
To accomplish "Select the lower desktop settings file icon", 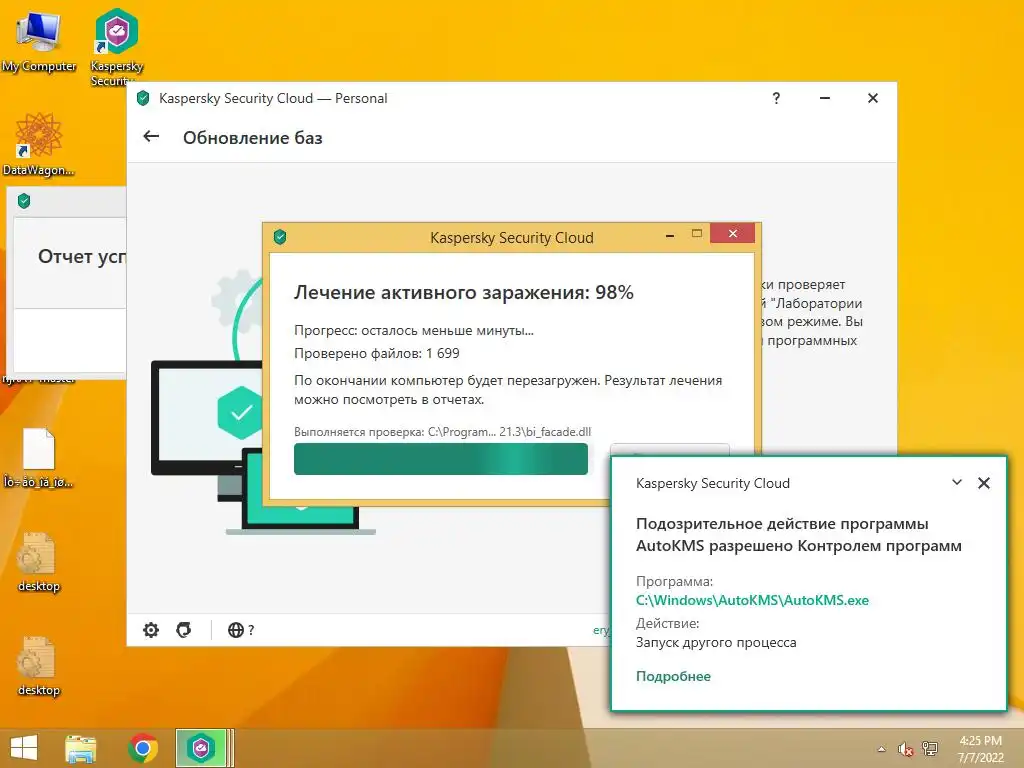I will tap(38, 665).
